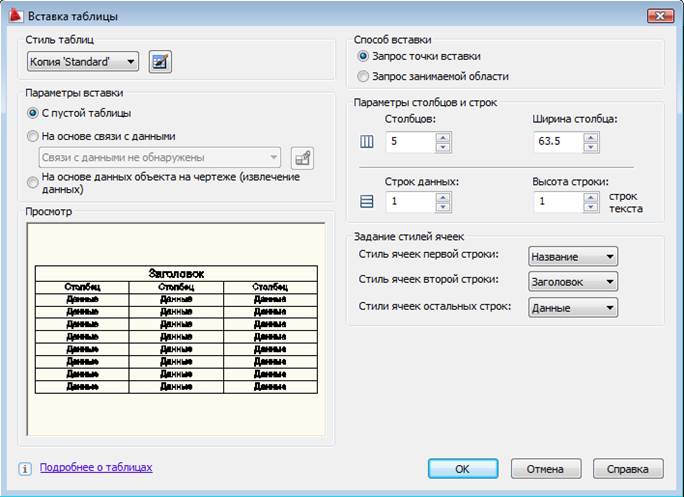The image size is (684, 497).
Task: Expand the second row cell style dropdown Заголовок
Action: click(573, 281)
